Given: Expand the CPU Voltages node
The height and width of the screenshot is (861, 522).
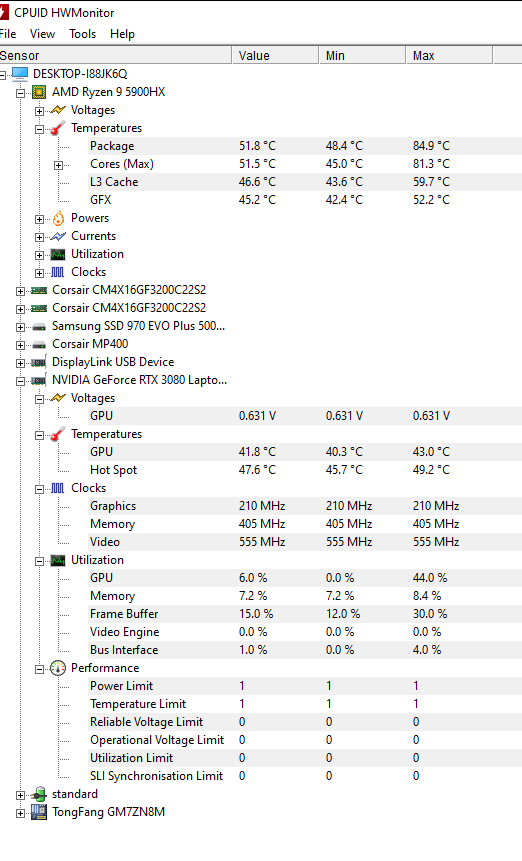Looking at the screenshot, I should [40, 111].
